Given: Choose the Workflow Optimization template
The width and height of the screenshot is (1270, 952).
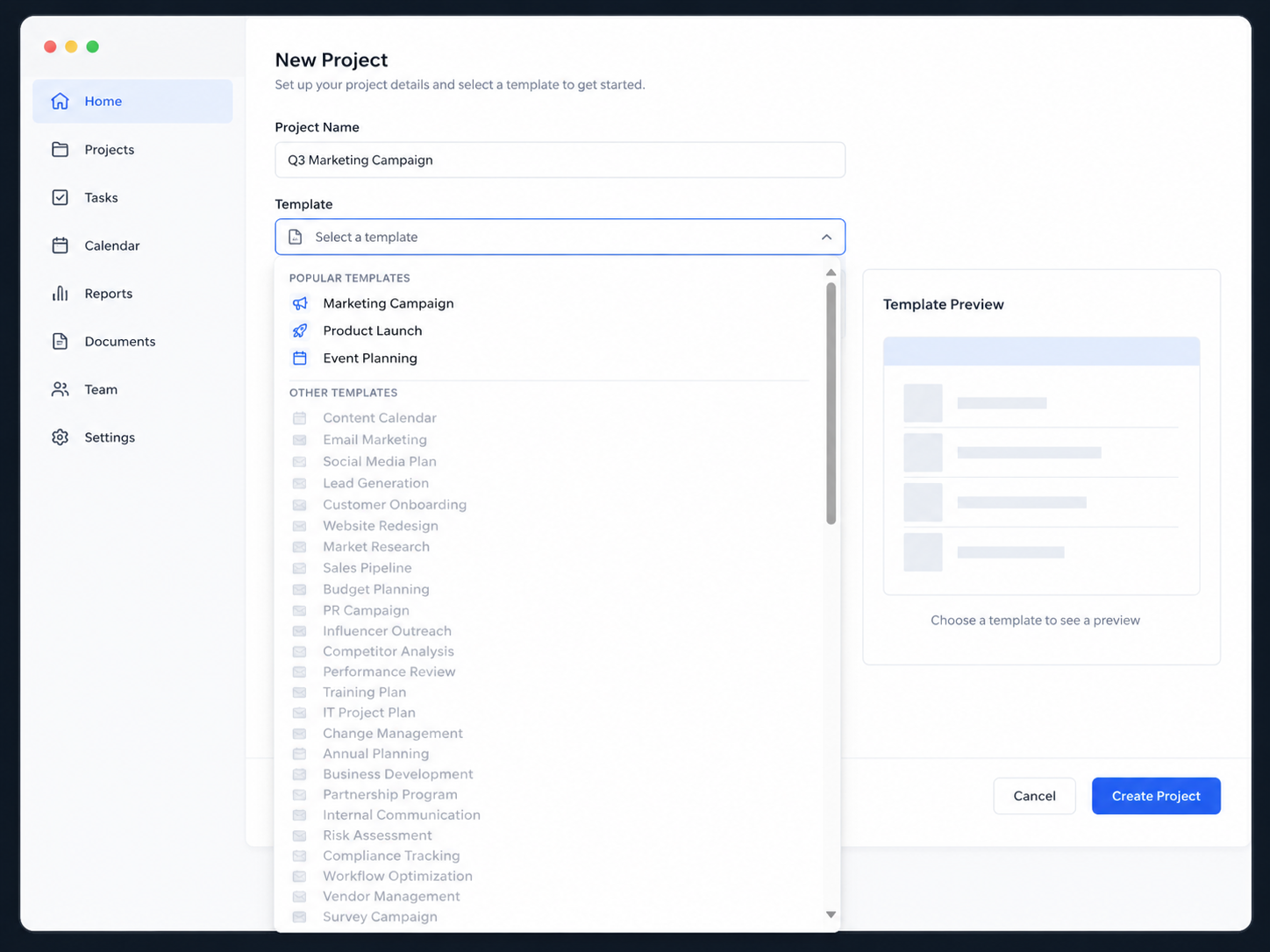Looking at the screenshot, I should pyautogui.click(x=550, y=876).
